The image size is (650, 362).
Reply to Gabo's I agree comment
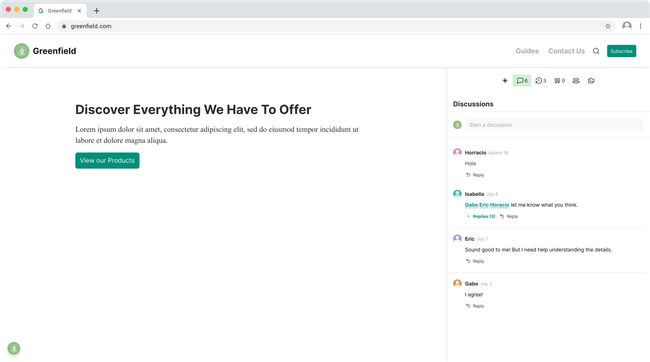[475, 306]
